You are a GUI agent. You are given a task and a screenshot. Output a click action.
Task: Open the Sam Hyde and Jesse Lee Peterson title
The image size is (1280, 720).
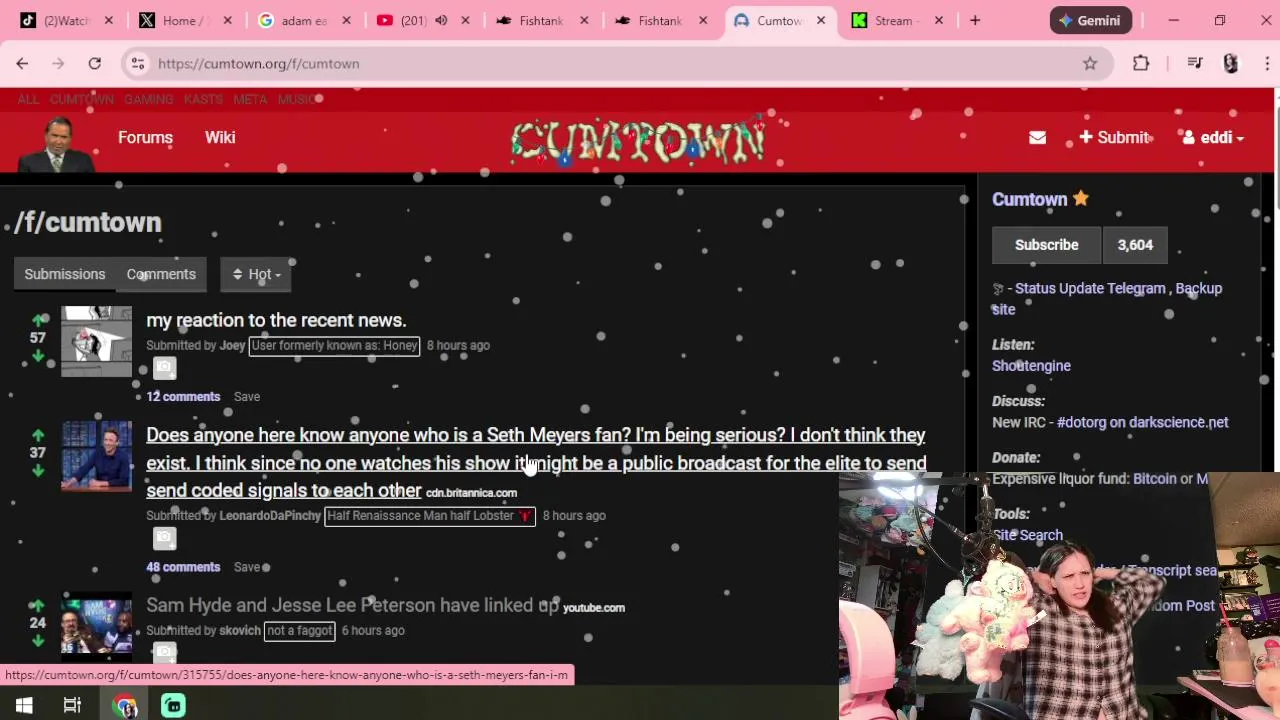352,605
